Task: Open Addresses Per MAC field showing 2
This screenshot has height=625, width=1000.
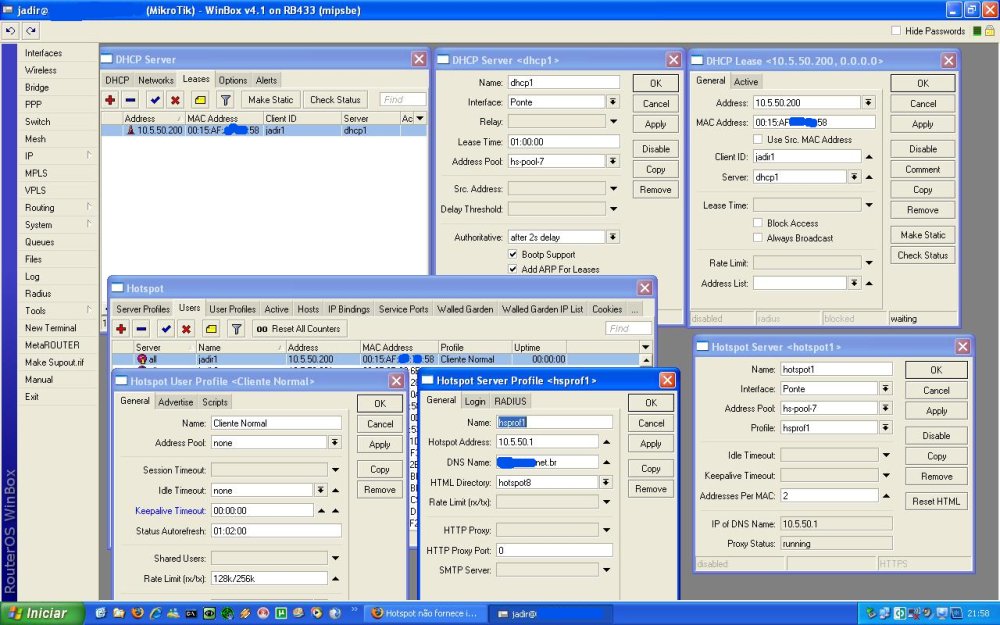Action: click(x=830, y=496)
